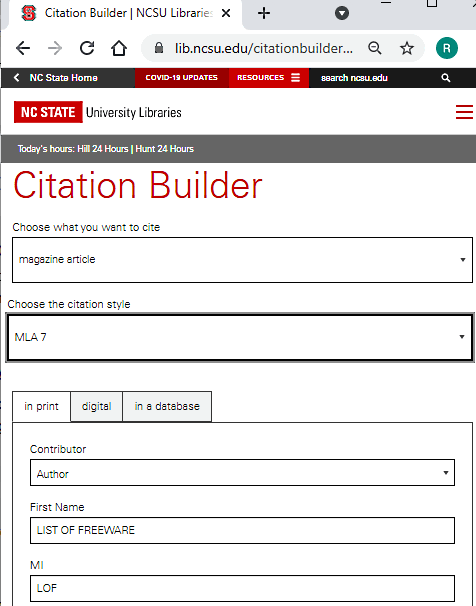Image resolution: width=476 pixels, height=606 pixels.
Task: Open a new tab with plus button
Action: pyautogui.click(x=264, y=14)
